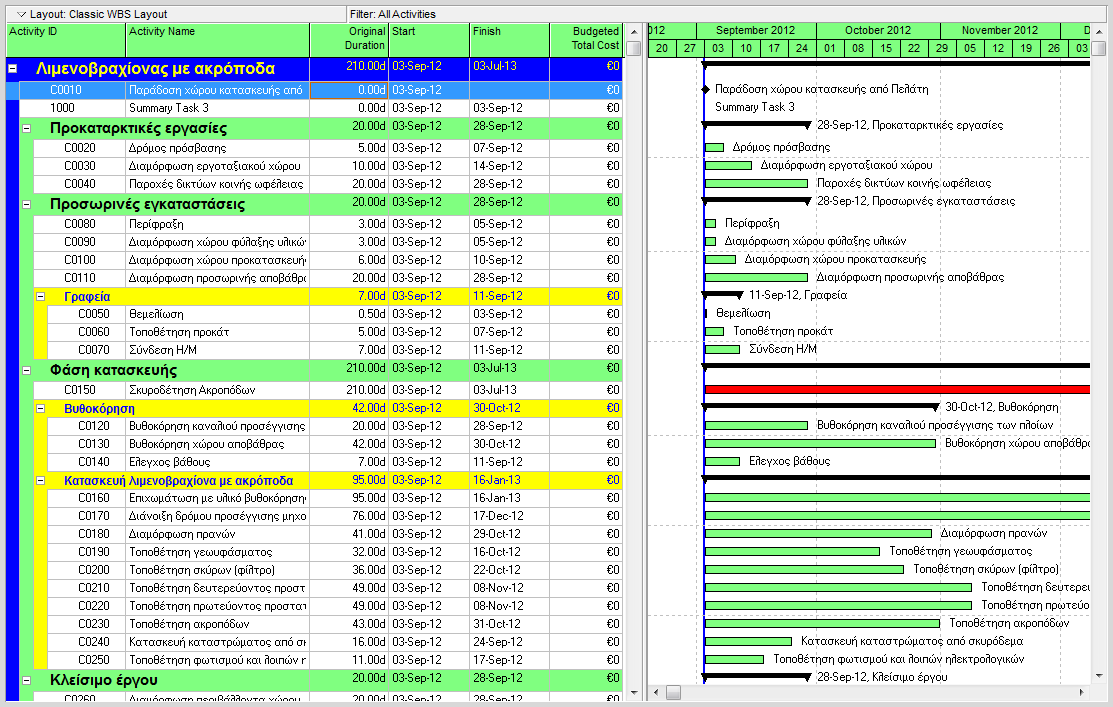The height and width of the screenshot is (707, 1113).
Task: Collapse the Γραφεία WBS group
Action: click(x=40, y=297)
